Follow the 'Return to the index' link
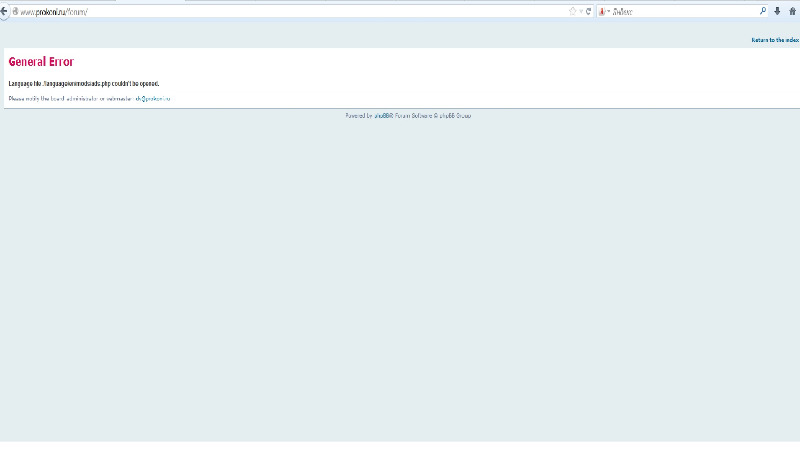The width and height of the screenshot is (800, 452). coord(774,40)
